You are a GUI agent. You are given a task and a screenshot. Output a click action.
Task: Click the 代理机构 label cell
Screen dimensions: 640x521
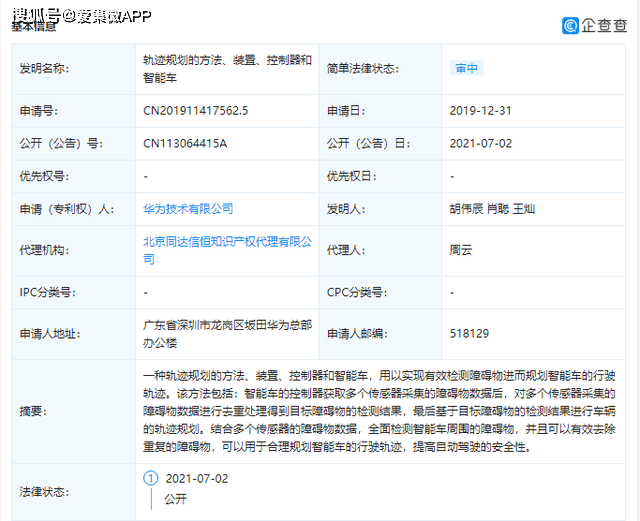coord(73,250)
